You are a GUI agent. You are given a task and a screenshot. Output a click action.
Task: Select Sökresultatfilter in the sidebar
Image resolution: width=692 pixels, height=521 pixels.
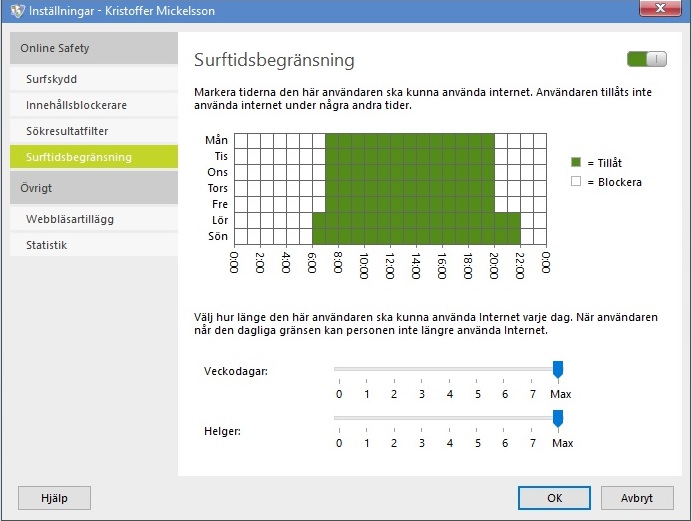tap(68, 131)
